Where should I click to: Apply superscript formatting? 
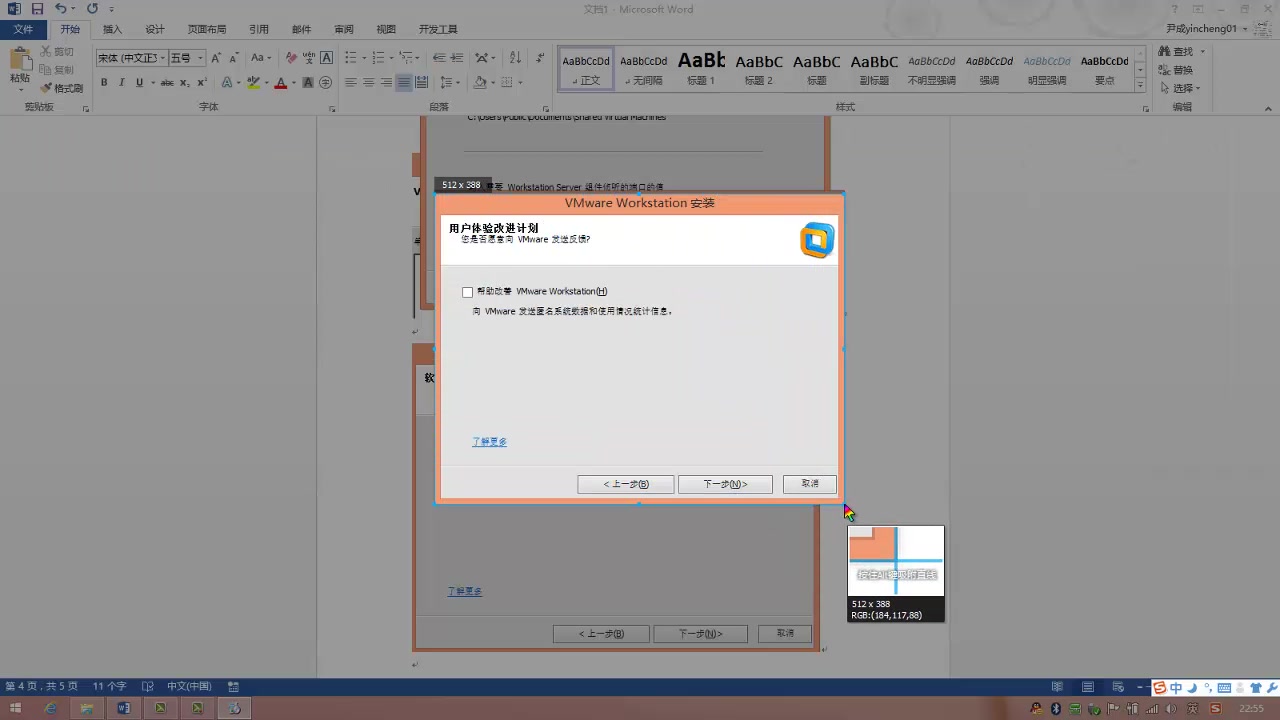[x=203, y=83]
